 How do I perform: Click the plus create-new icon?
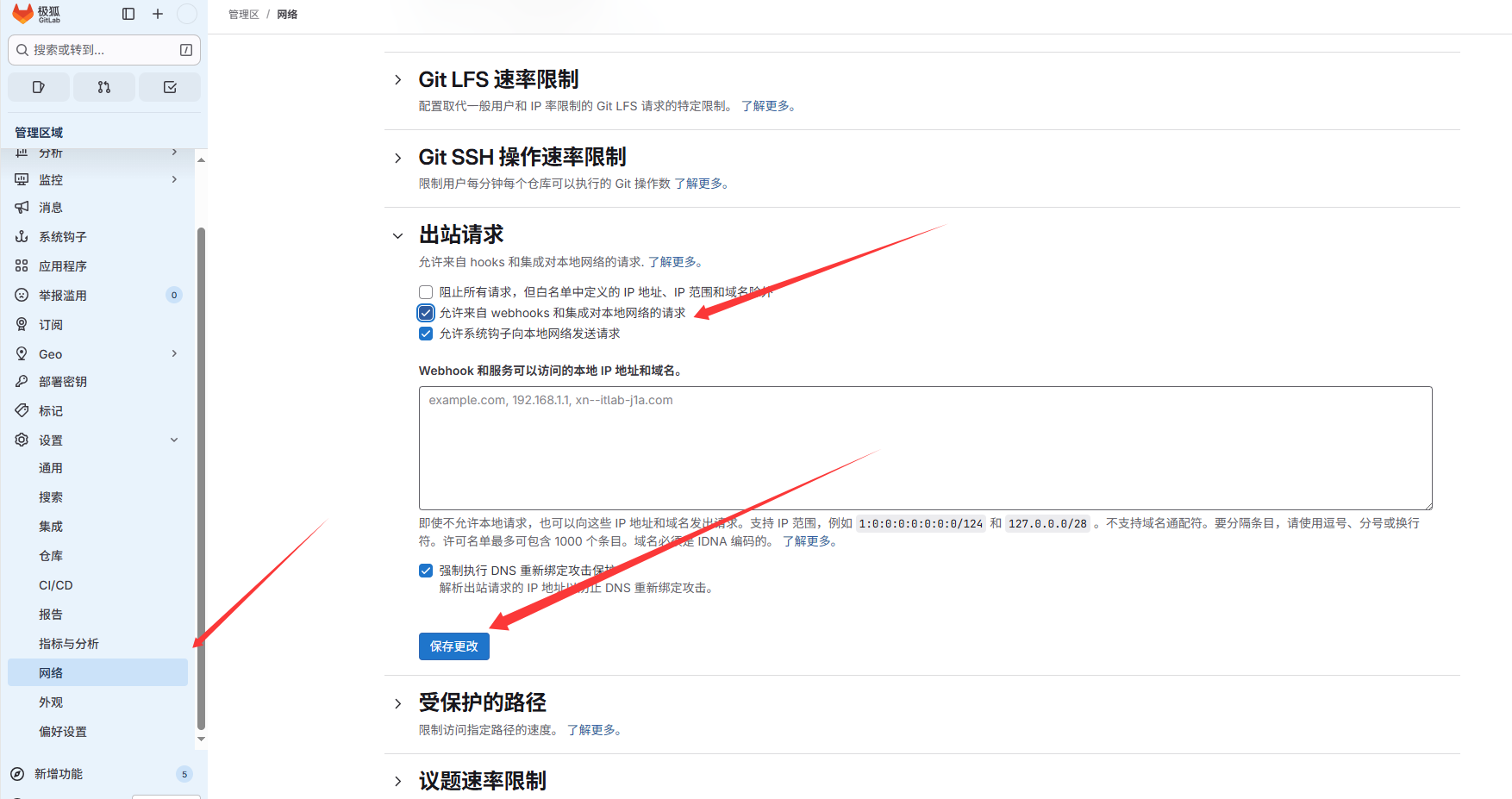coord(158,14)
